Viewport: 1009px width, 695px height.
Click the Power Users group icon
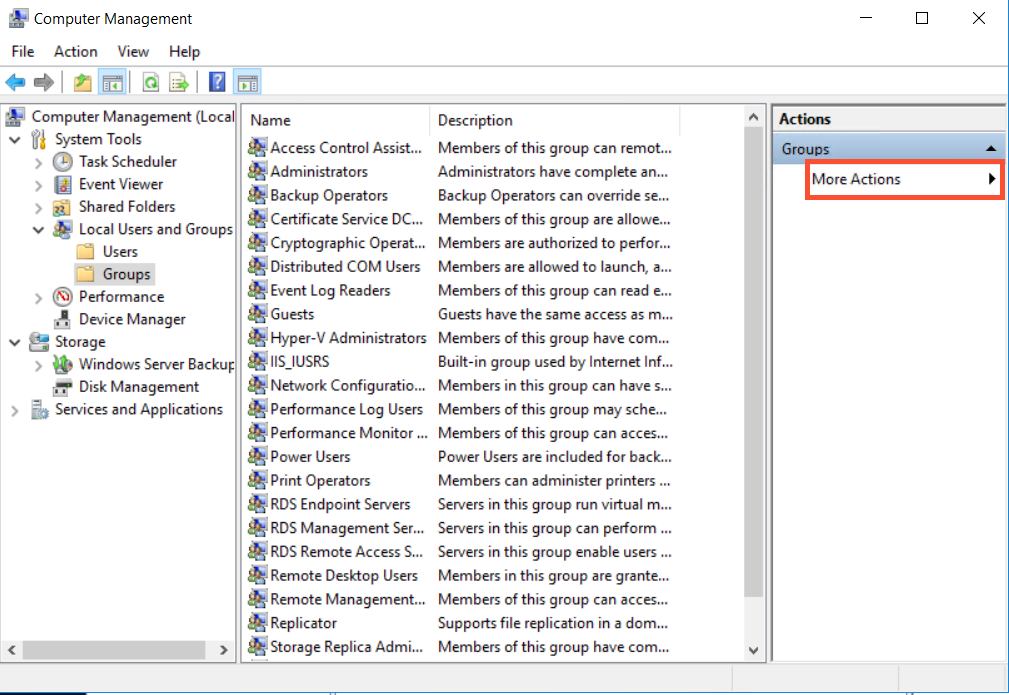[257, 456]
